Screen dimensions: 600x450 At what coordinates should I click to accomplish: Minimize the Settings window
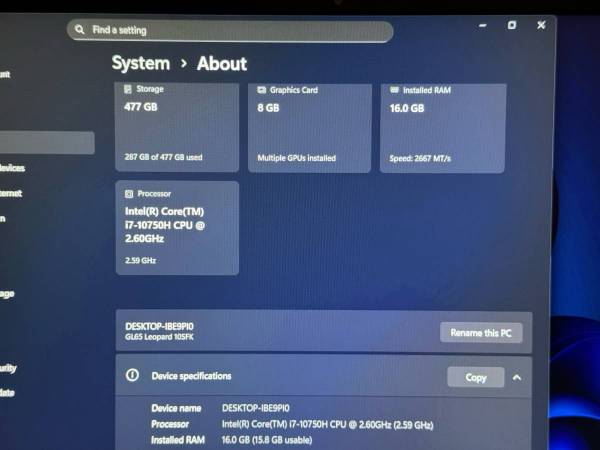coord(478,26)
